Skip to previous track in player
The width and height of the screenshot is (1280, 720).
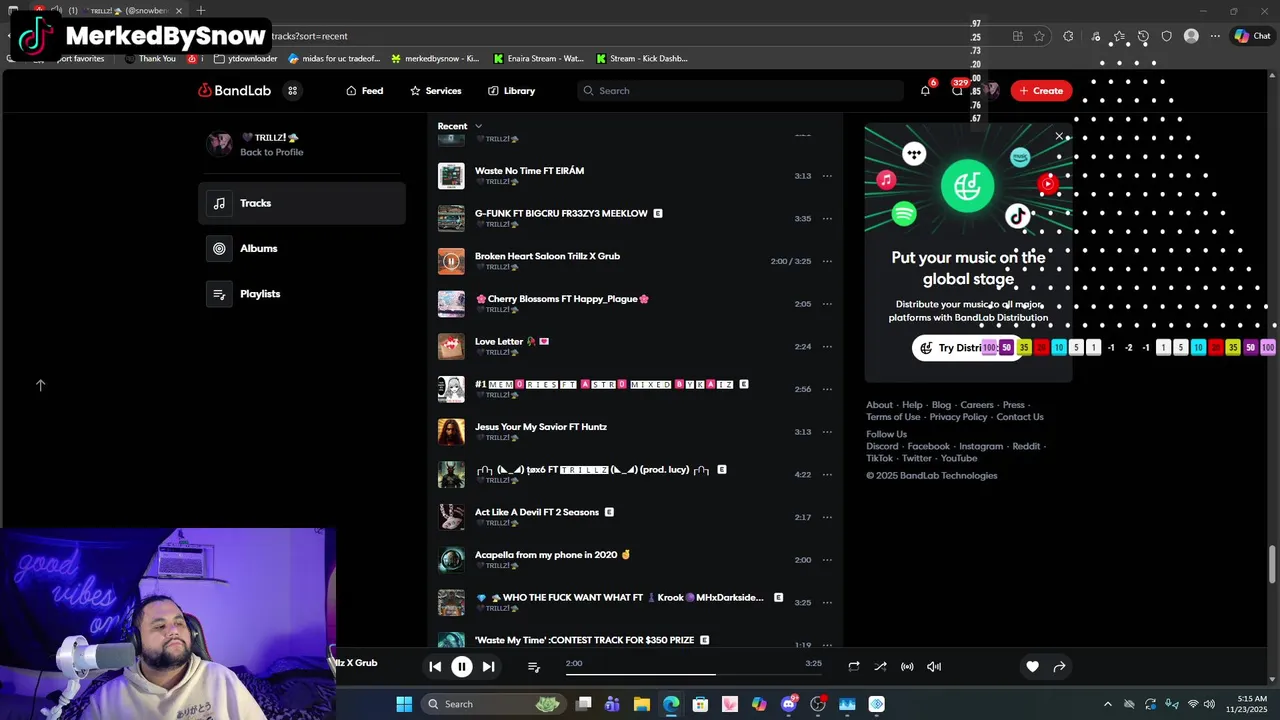pos(435,667)
